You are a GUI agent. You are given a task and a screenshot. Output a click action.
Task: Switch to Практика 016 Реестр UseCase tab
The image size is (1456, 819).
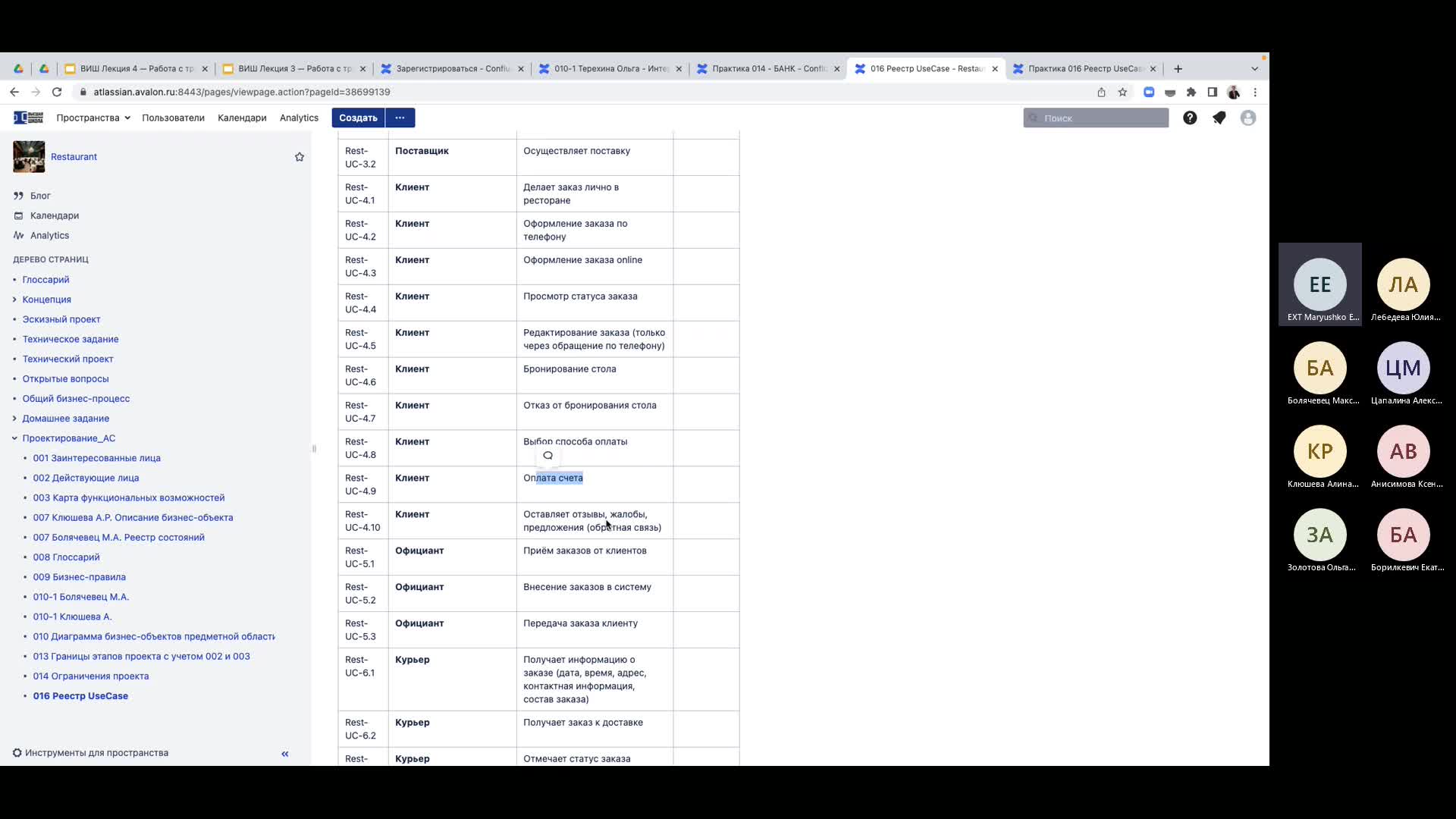(1084, 68)
